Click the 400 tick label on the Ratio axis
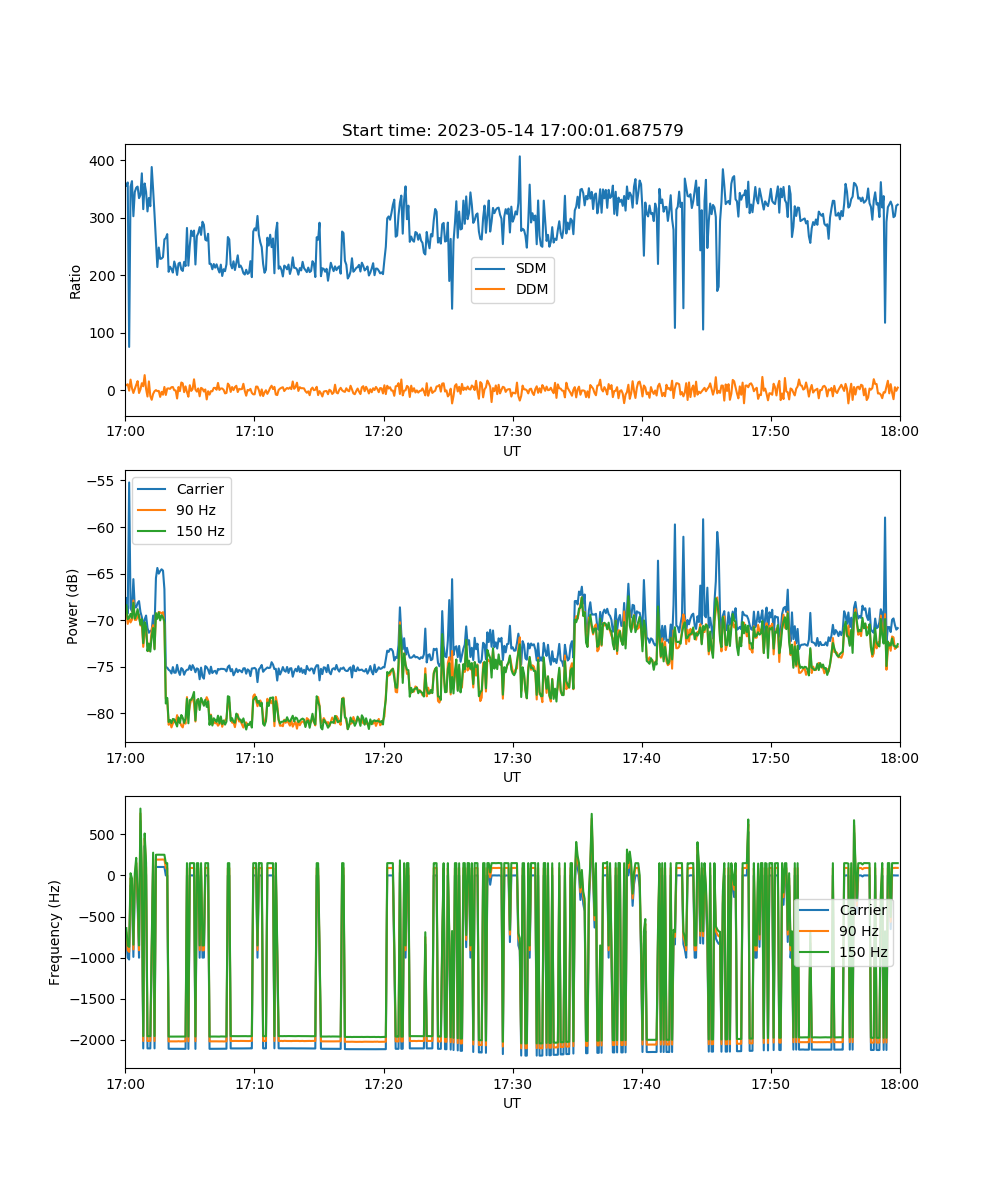This screenshot has height=1200, width=1000. [104, 161]
